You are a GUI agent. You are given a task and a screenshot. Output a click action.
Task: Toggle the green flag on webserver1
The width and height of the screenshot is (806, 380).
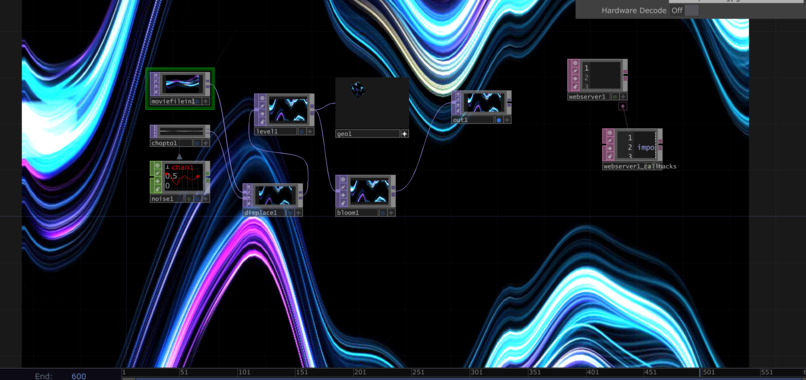614,96
